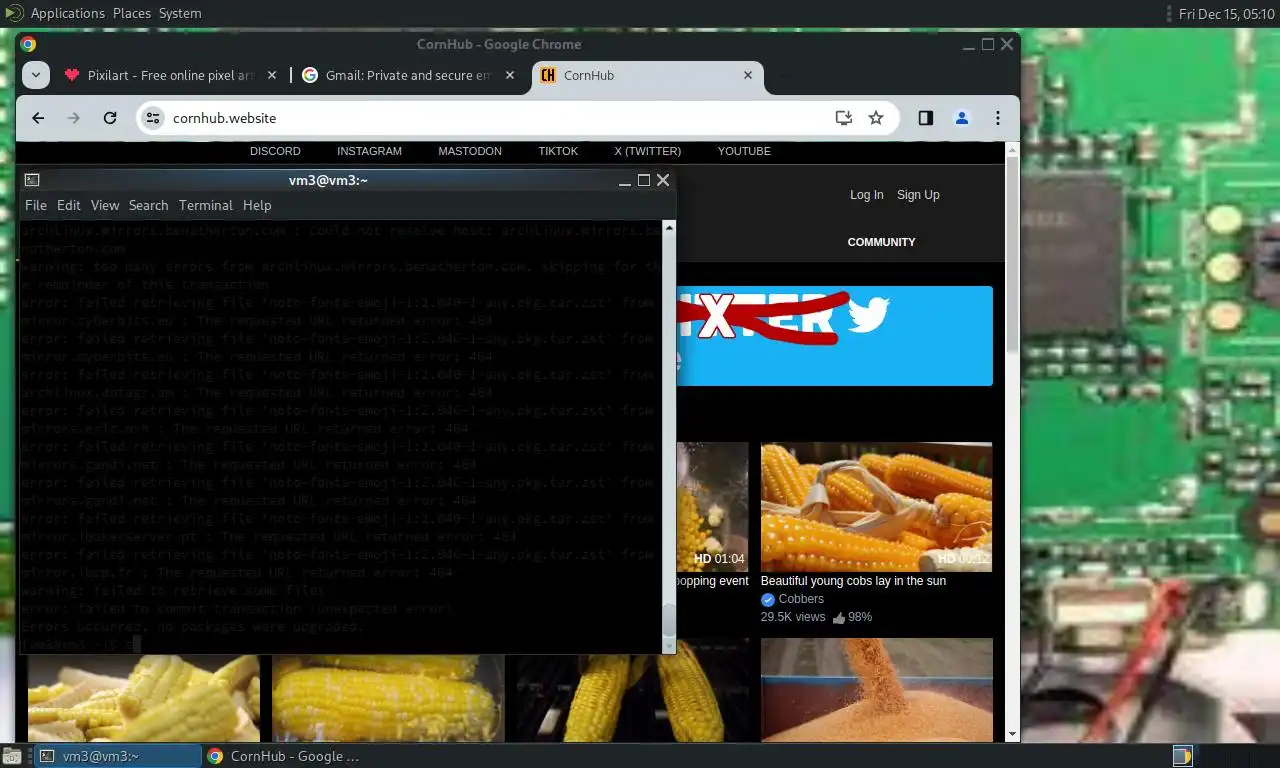This screenshot has height=768, width=1280.
Task: Open the X (TWITTER) link
Action: 647,151
